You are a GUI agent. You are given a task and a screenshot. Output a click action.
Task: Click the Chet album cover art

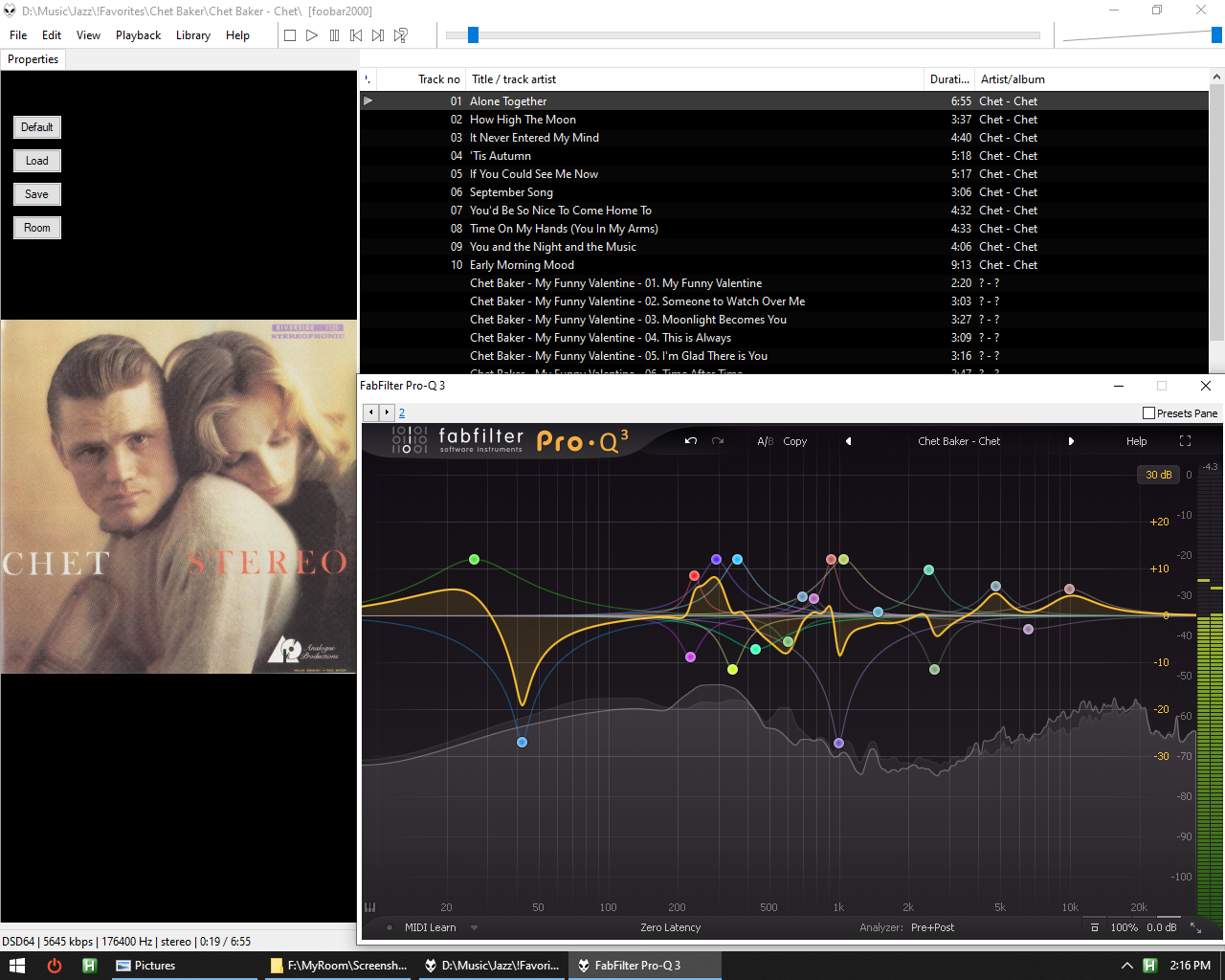pos(179,497)
